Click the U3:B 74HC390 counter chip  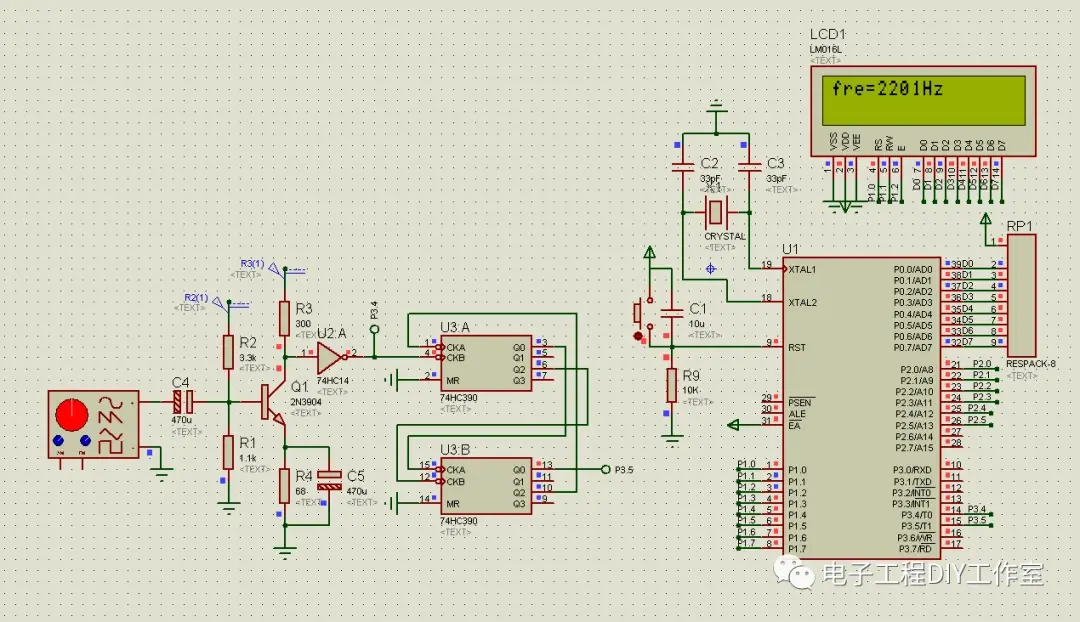click(x=486, y=486)
